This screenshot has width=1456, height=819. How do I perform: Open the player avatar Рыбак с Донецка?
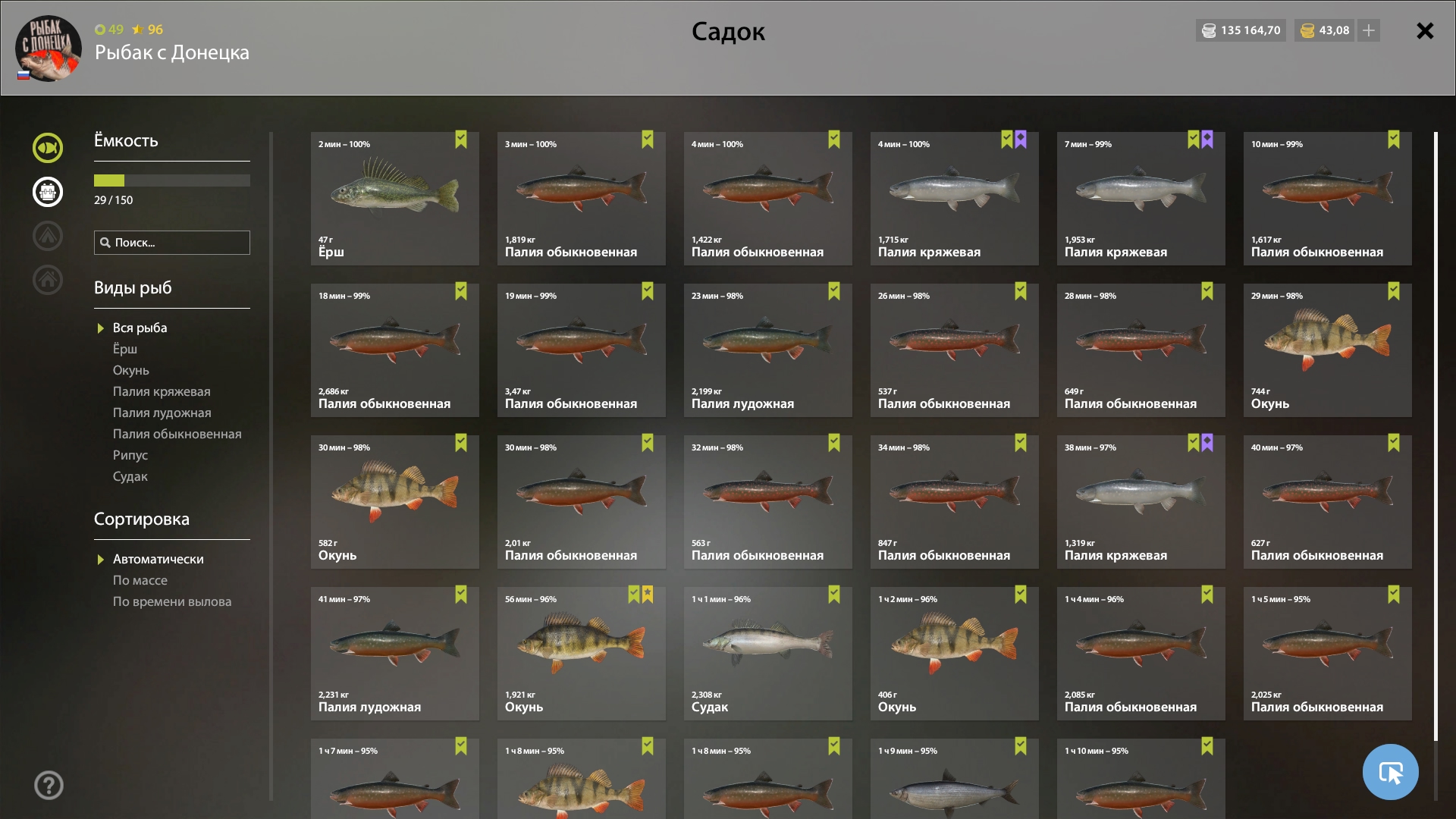(x=49, y=49)
